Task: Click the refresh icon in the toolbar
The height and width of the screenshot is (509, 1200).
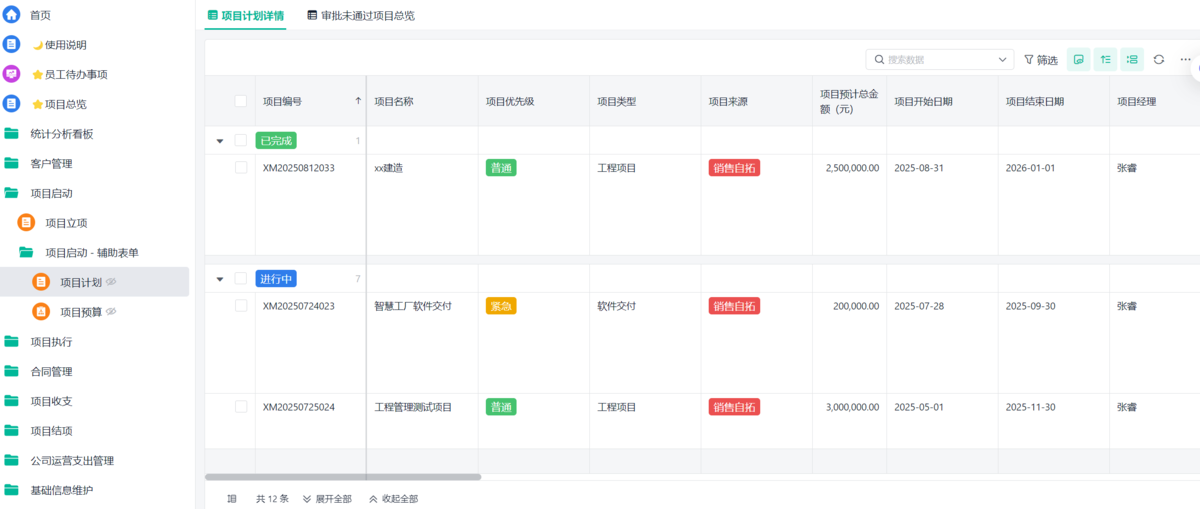Action: (x=1159, y=60)
